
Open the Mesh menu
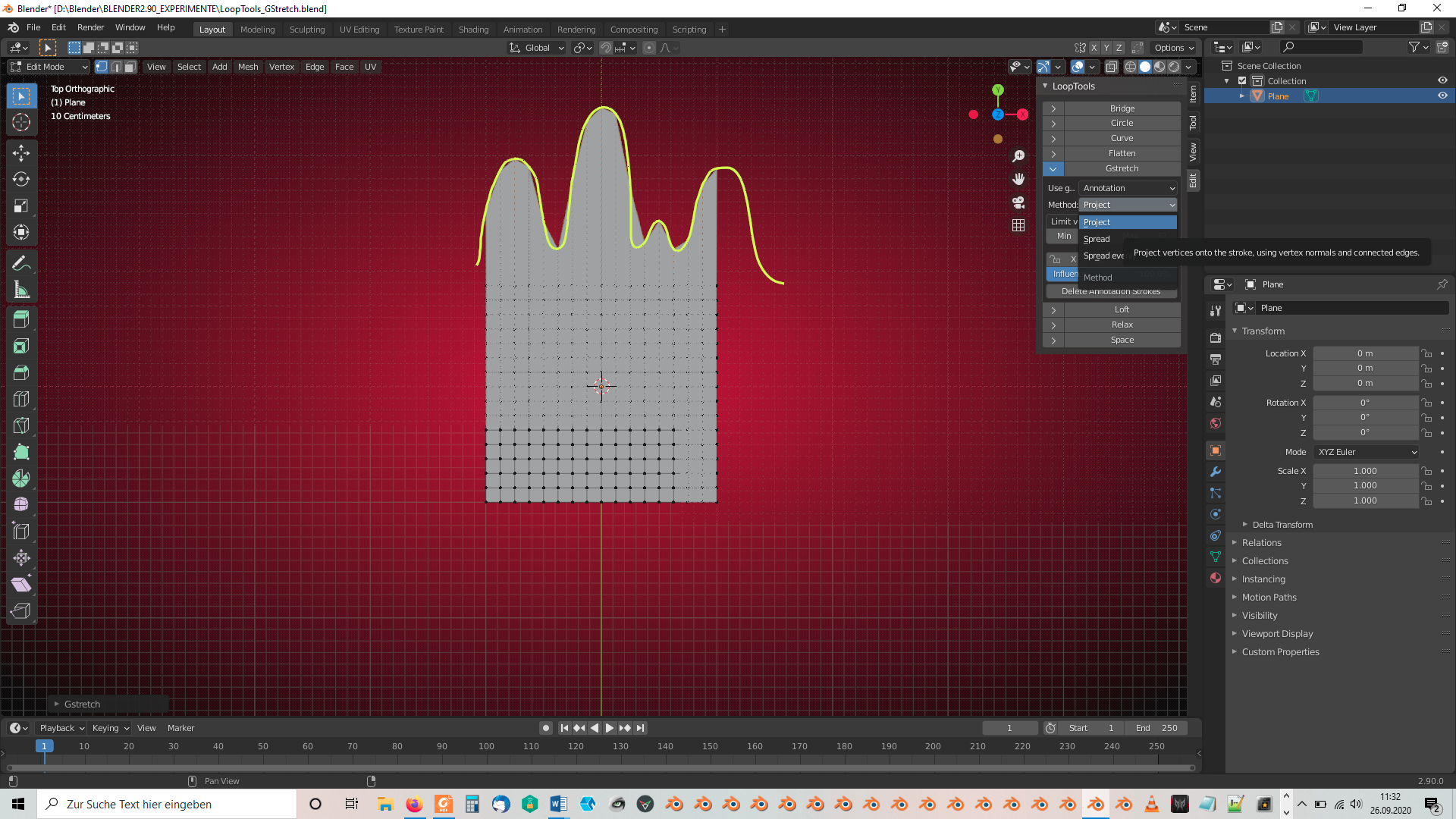[248, 67]
